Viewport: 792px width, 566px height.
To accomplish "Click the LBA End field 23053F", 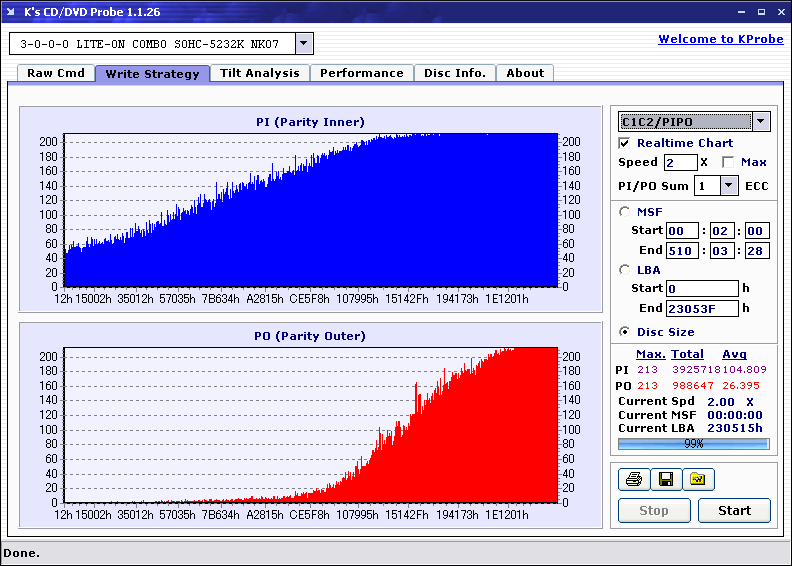I will click(x=702, y=308).
